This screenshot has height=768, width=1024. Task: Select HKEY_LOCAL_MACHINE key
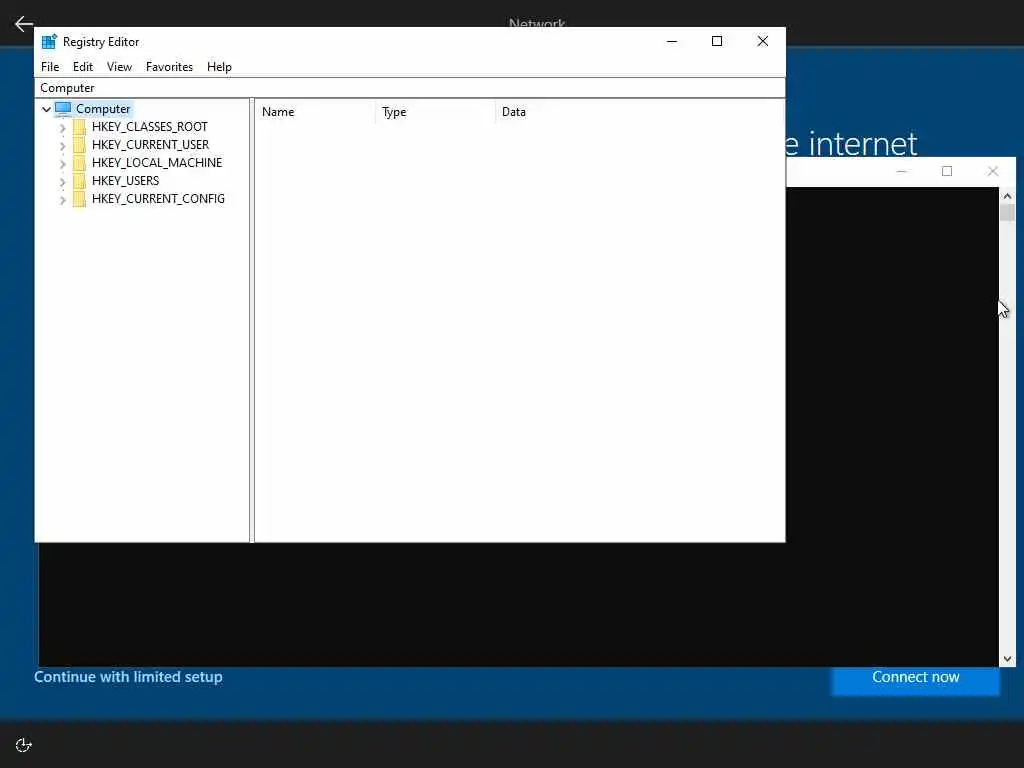(157, 163)
